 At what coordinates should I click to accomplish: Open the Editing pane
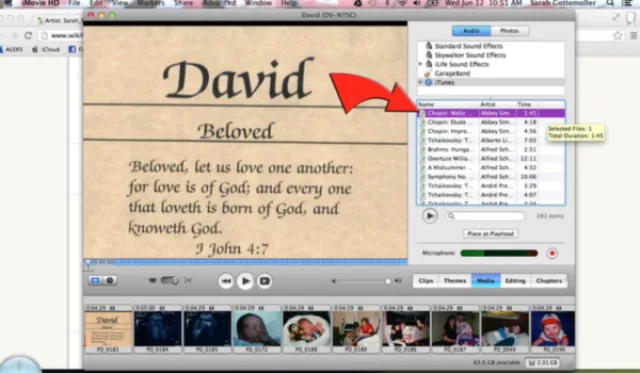515,281
